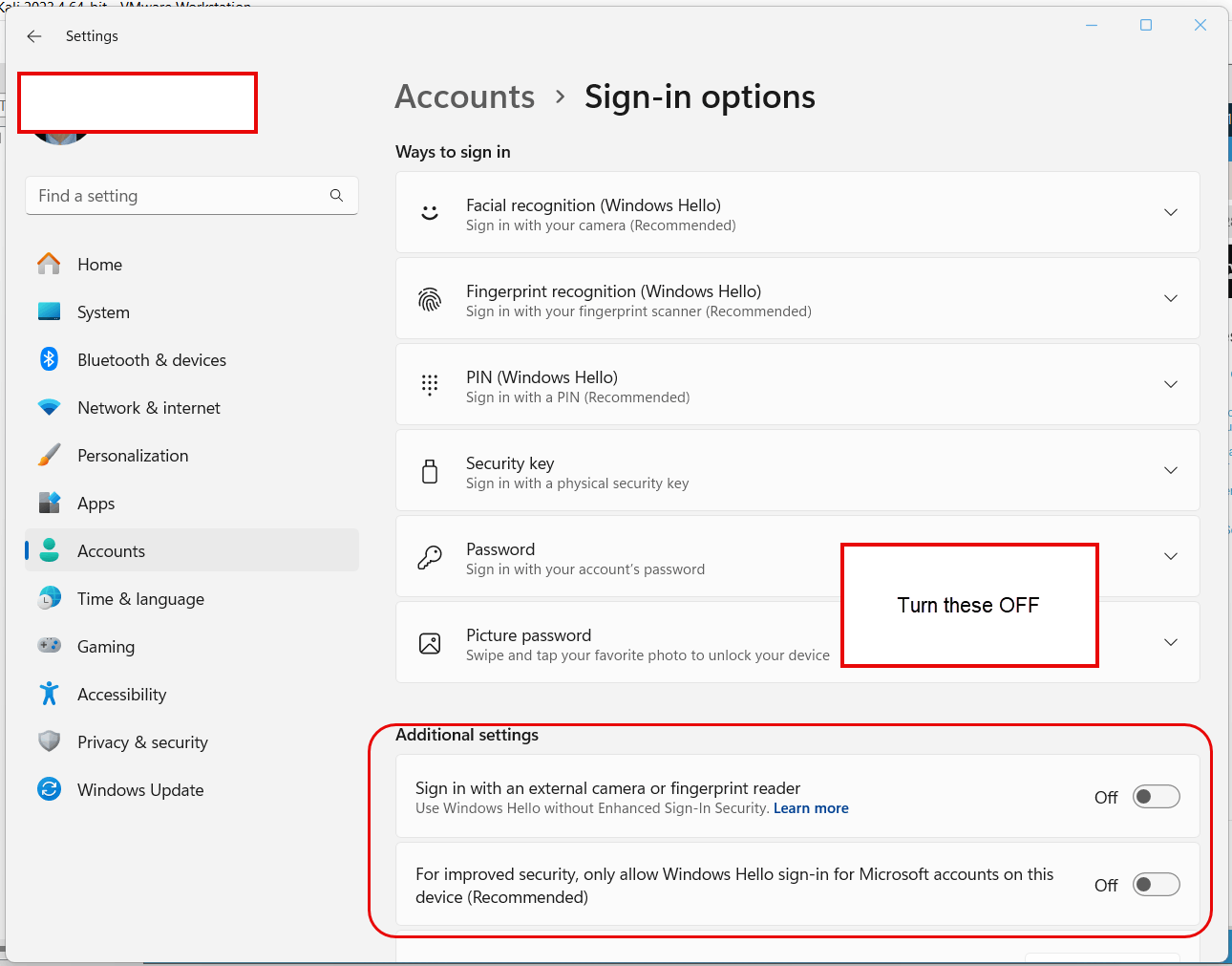Maximize the Settings window
Screen dimensions: 1232x966
[1146, 25]
